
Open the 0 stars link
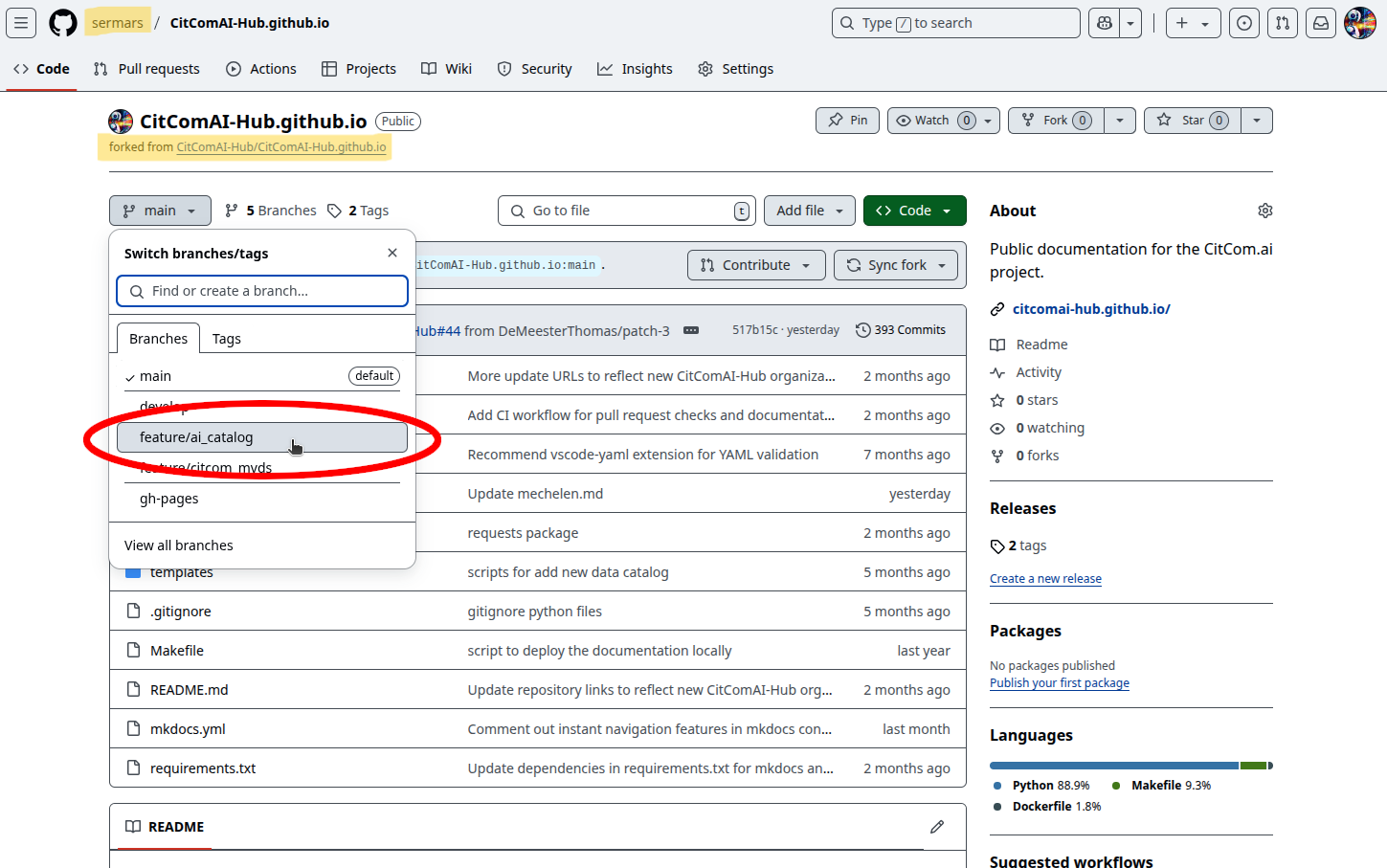click(x=1025, y=400)
